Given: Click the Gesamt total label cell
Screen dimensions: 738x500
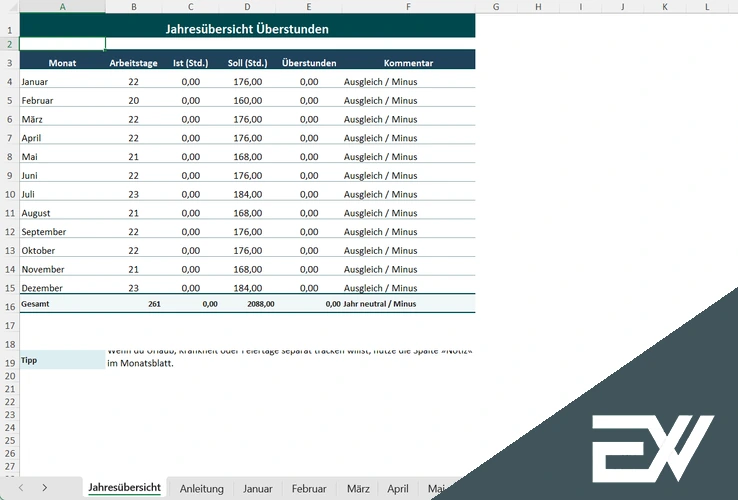Looking at the screenshot, I should point(63,304).
